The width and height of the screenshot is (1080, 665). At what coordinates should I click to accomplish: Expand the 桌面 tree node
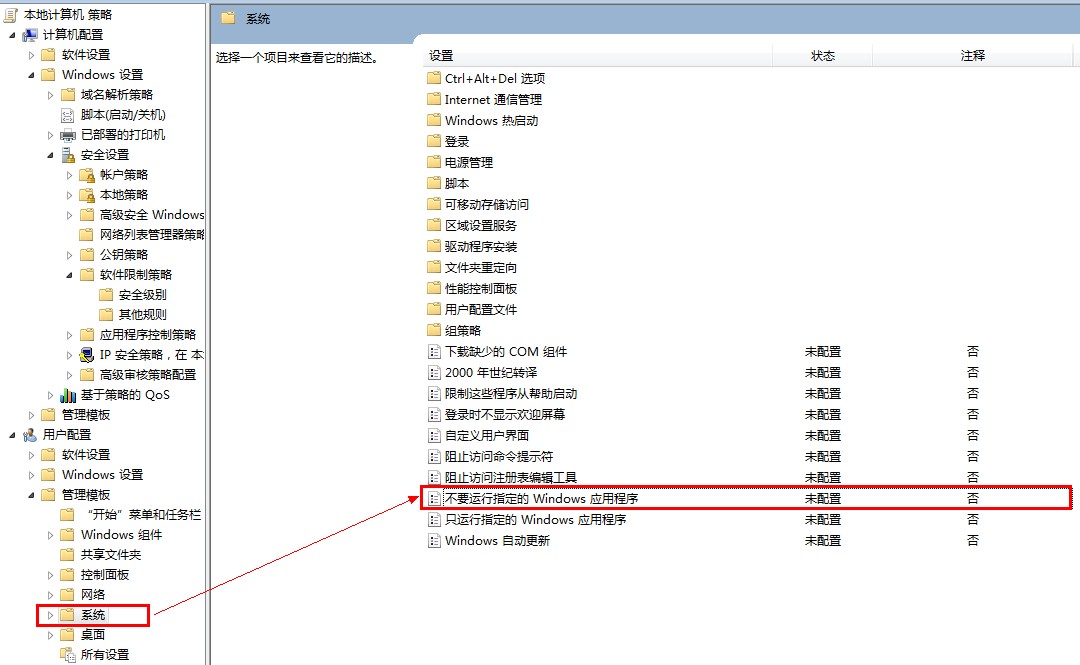pos(48,635)
